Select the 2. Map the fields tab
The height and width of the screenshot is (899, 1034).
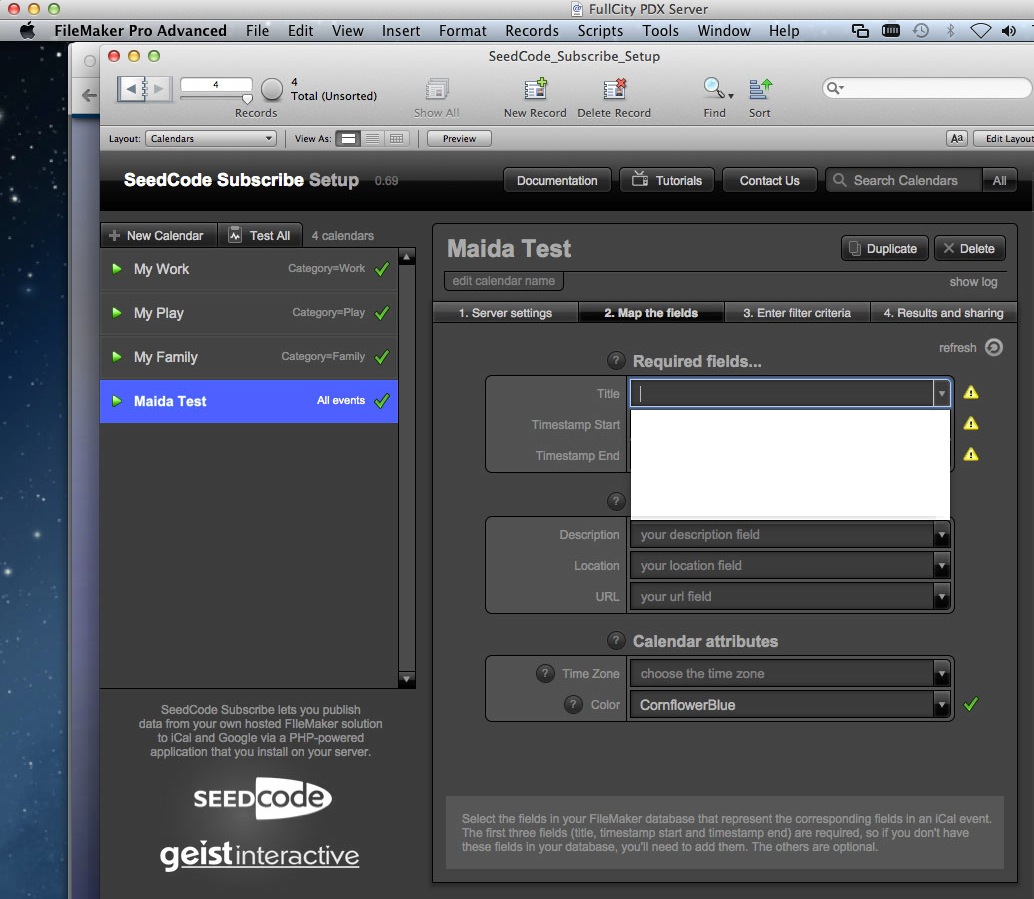point(652,313)
